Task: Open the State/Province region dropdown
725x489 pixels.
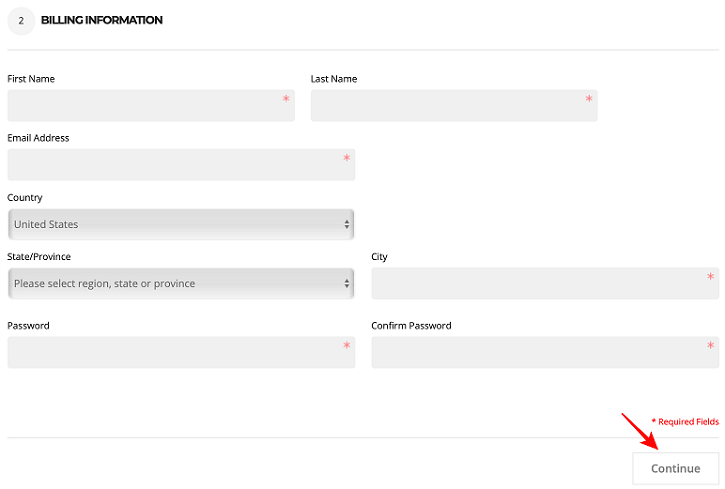Action: pos(181,283)
